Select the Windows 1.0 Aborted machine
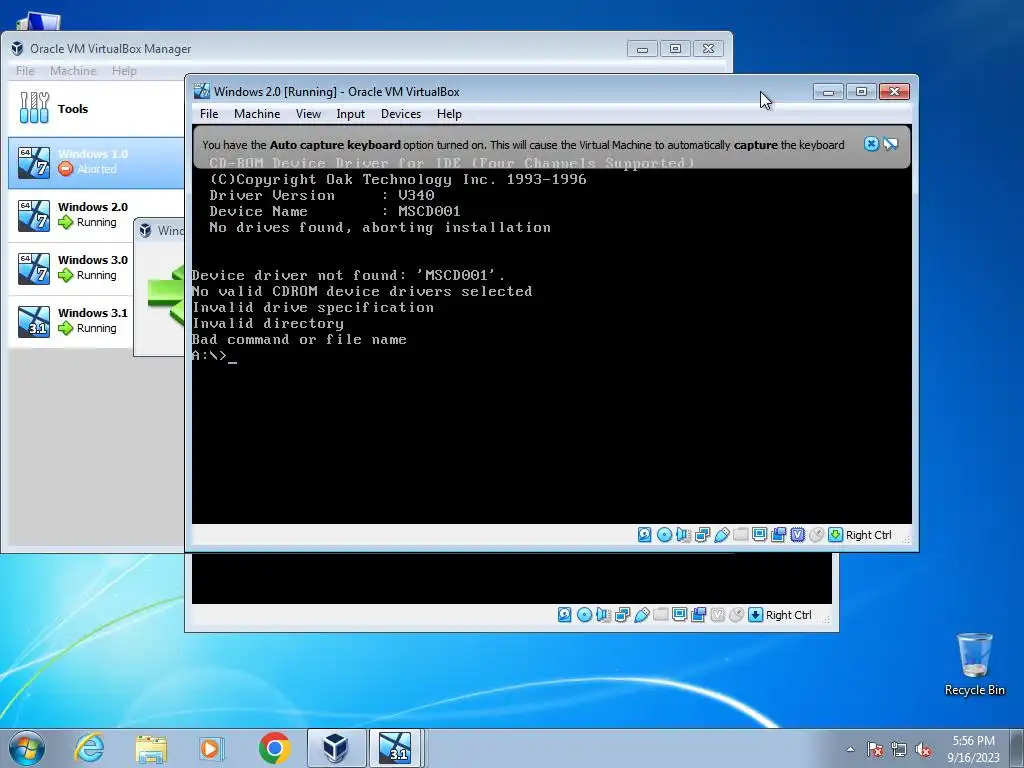 96,162
